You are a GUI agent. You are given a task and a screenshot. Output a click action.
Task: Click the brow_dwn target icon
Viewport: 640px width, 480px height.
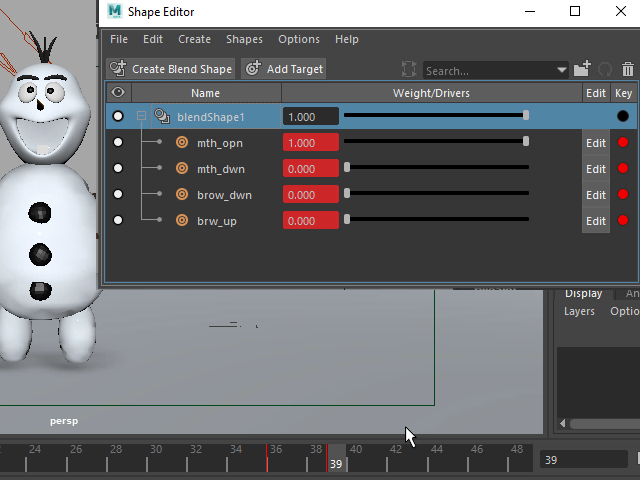coord(182,195)
